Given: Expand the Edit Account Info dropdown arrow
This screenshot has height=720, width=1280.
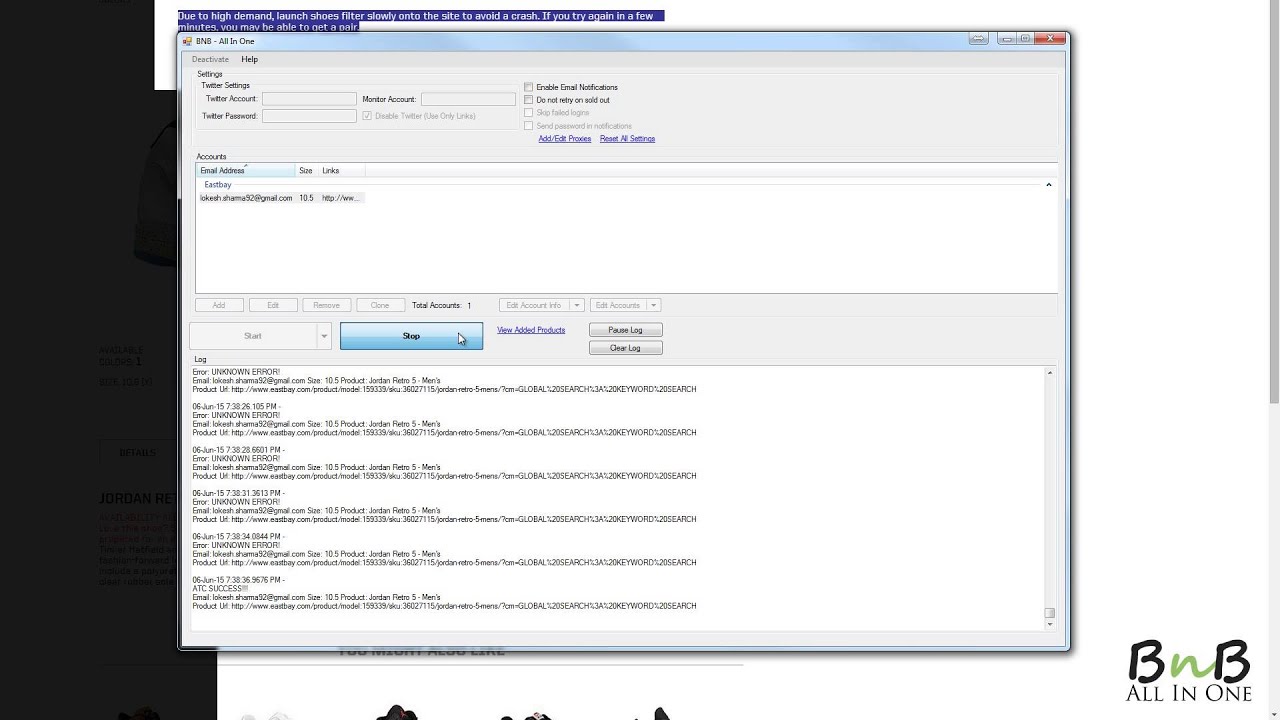Looking at the screenshot, I should [577, 305].
